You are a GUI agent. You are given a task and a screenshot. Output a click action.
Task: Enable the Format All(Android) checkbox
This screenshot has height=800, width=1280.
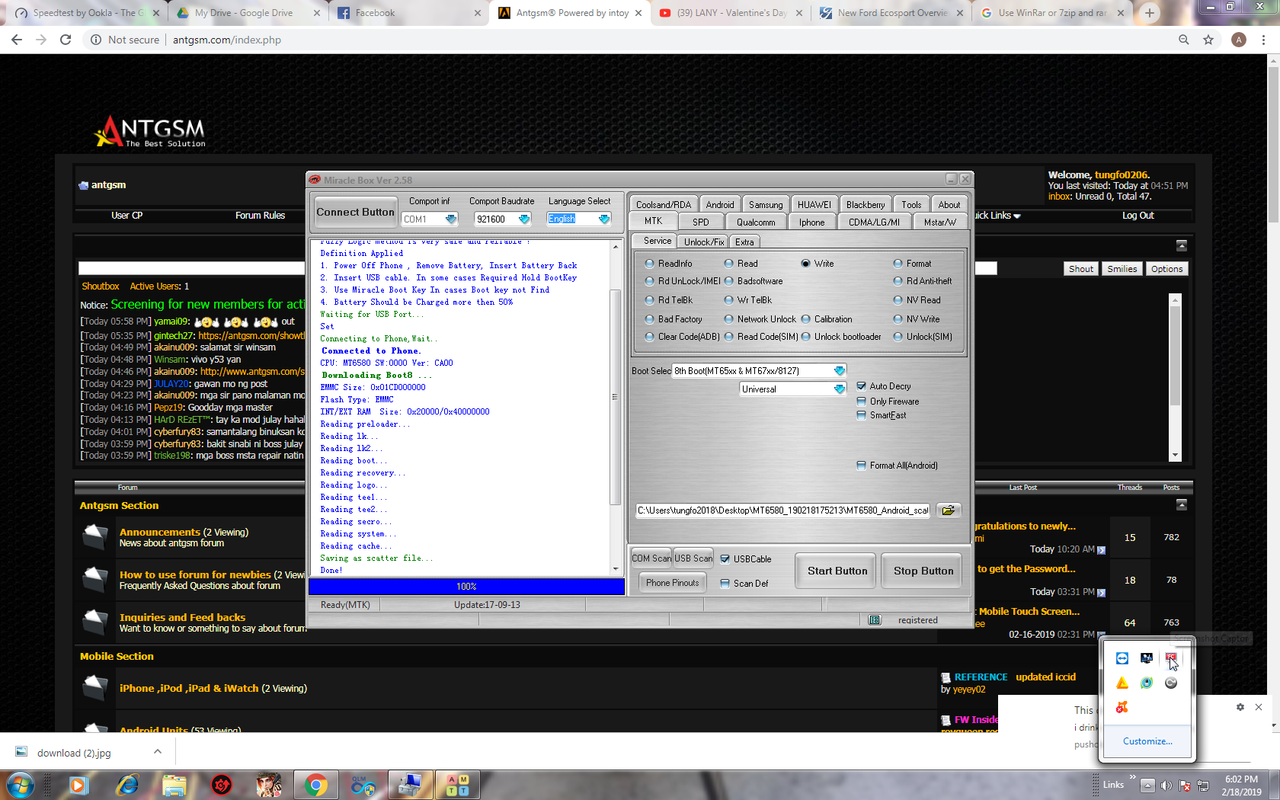click(862, 465)
